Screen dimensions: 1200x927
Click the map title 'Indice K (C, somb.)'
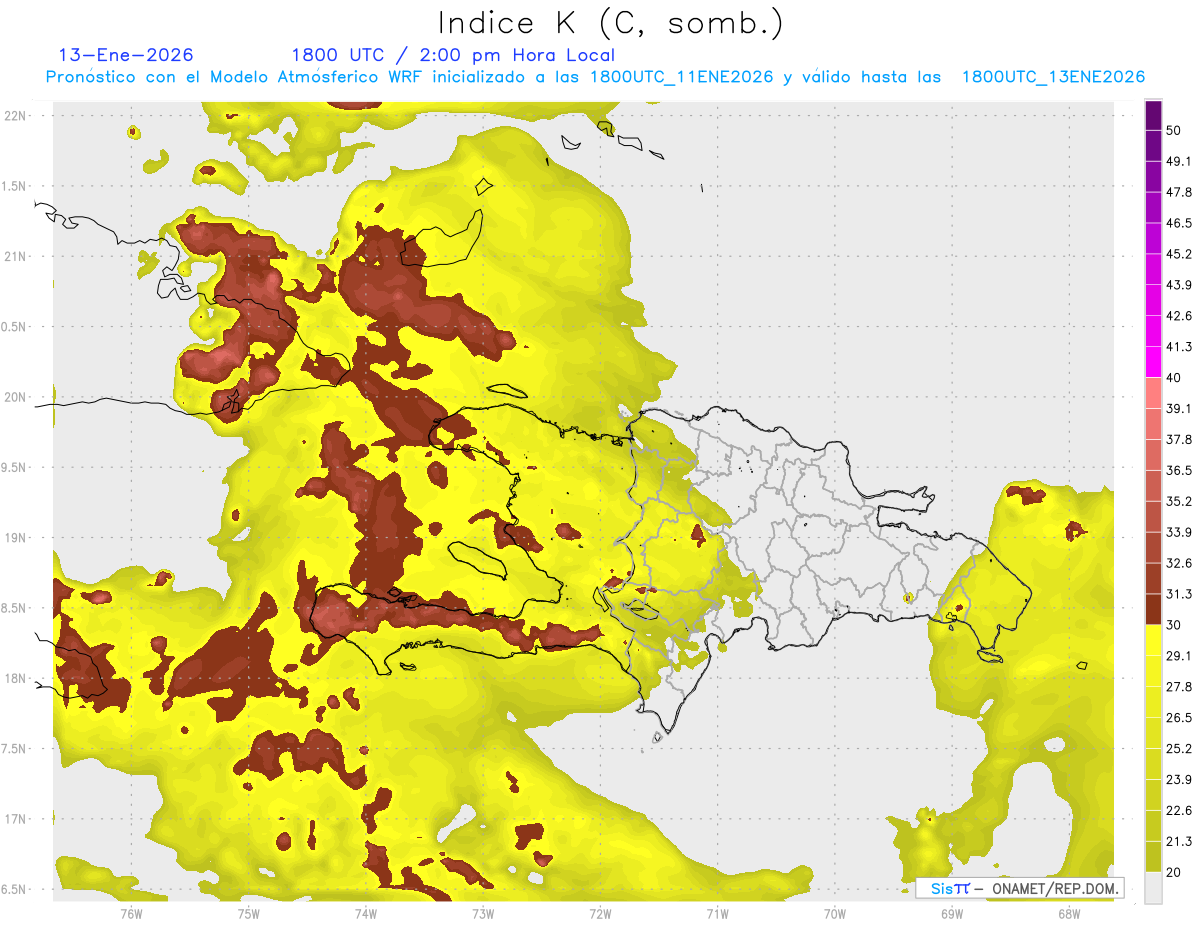point(611,23)
